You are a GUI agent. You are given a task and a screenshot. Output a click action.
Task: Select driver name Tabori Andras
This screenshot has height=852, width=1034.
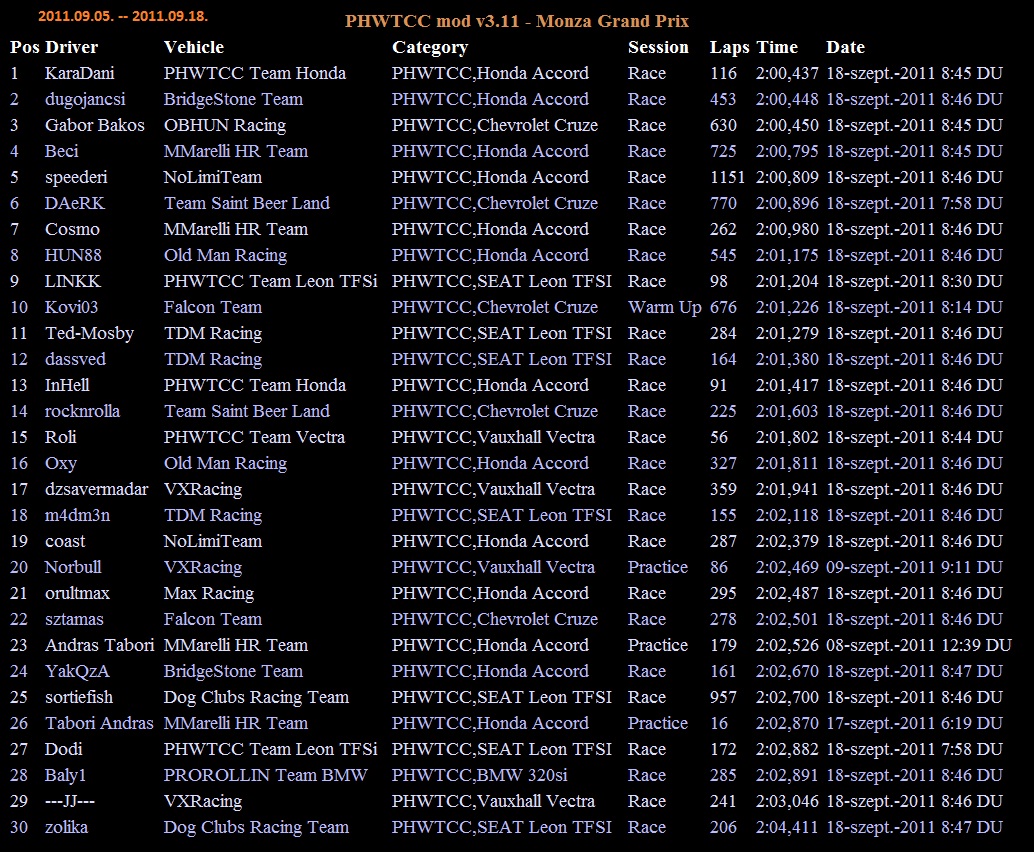click(99, 723)
